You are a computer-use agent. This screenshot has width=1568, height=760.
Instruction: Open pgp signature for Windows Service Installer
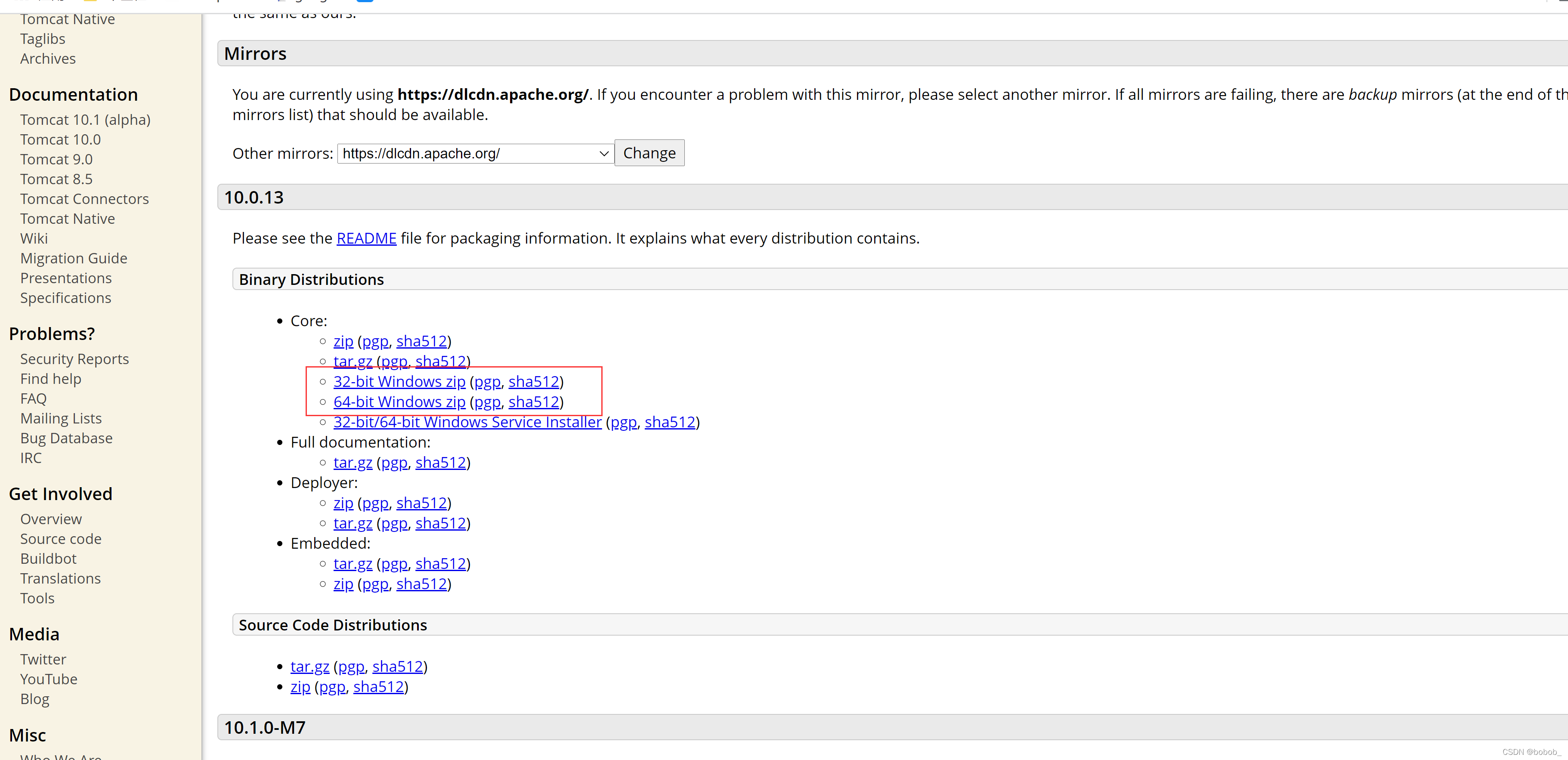(623, 422)
